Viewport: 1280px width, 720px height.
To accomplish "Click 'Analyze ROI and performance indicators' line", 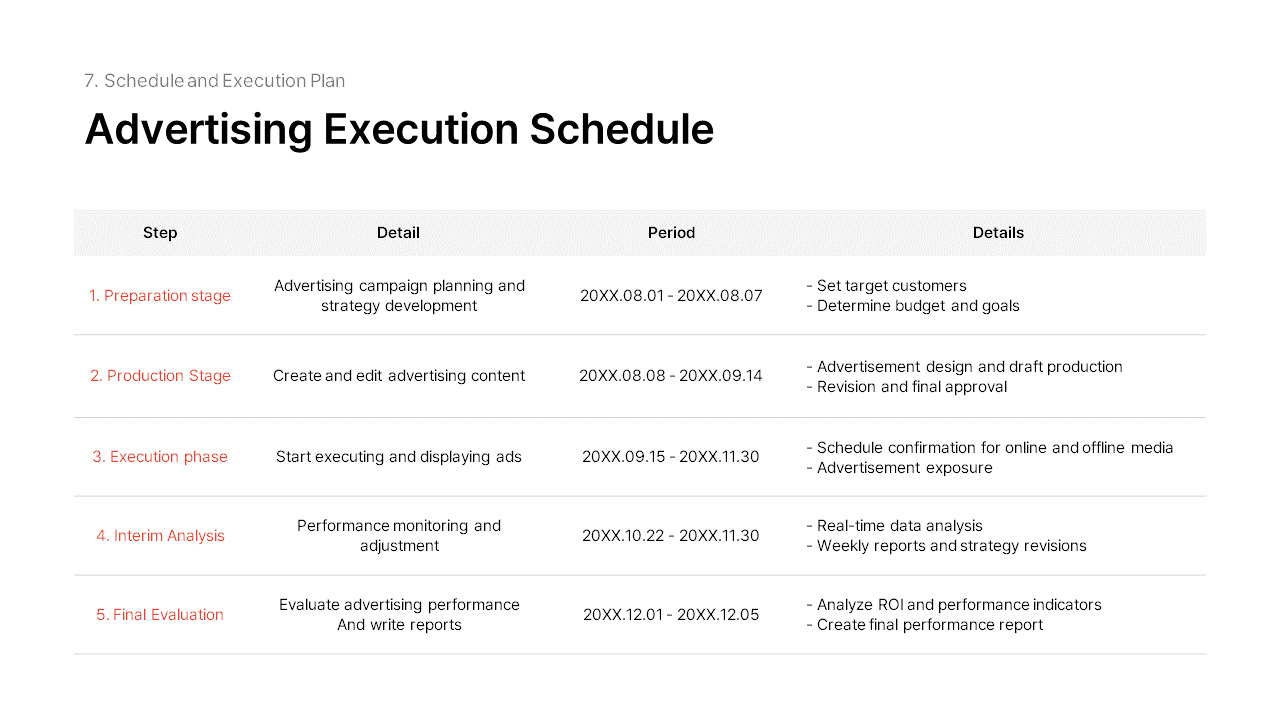I will [x=953, y=605].
